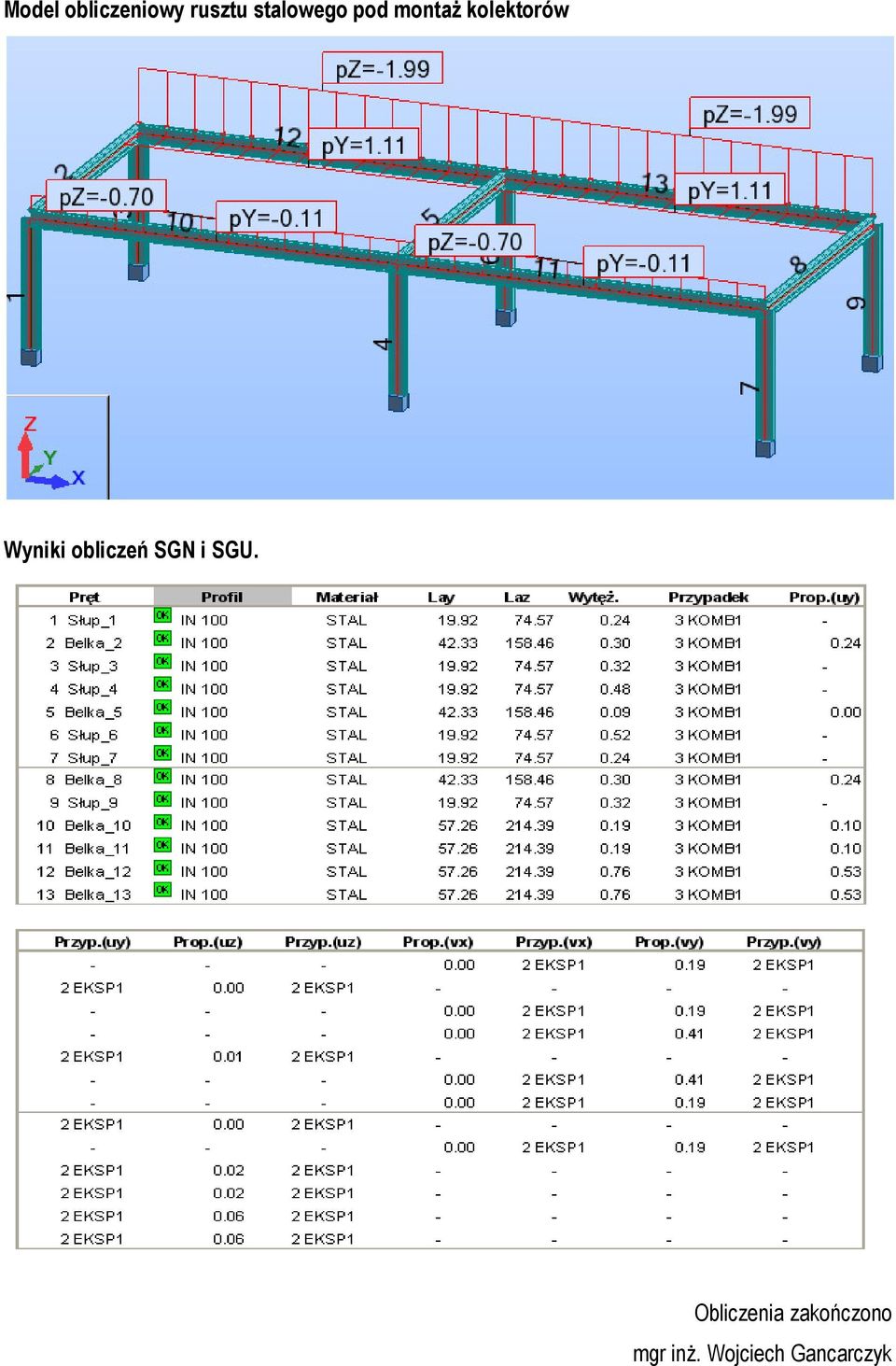Select the Belka_12 row name
The height and width of the screenshot is (1366, 896).
98,871
